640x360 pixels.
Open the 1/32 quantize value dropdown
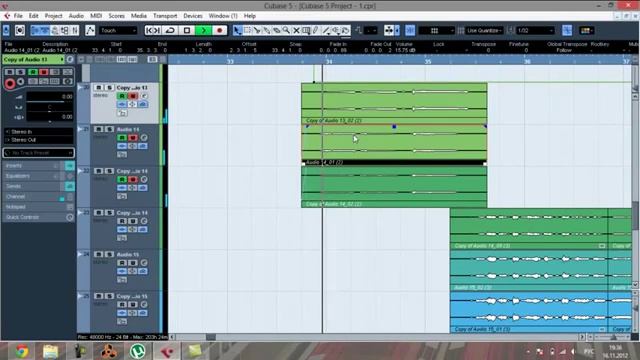535,31
